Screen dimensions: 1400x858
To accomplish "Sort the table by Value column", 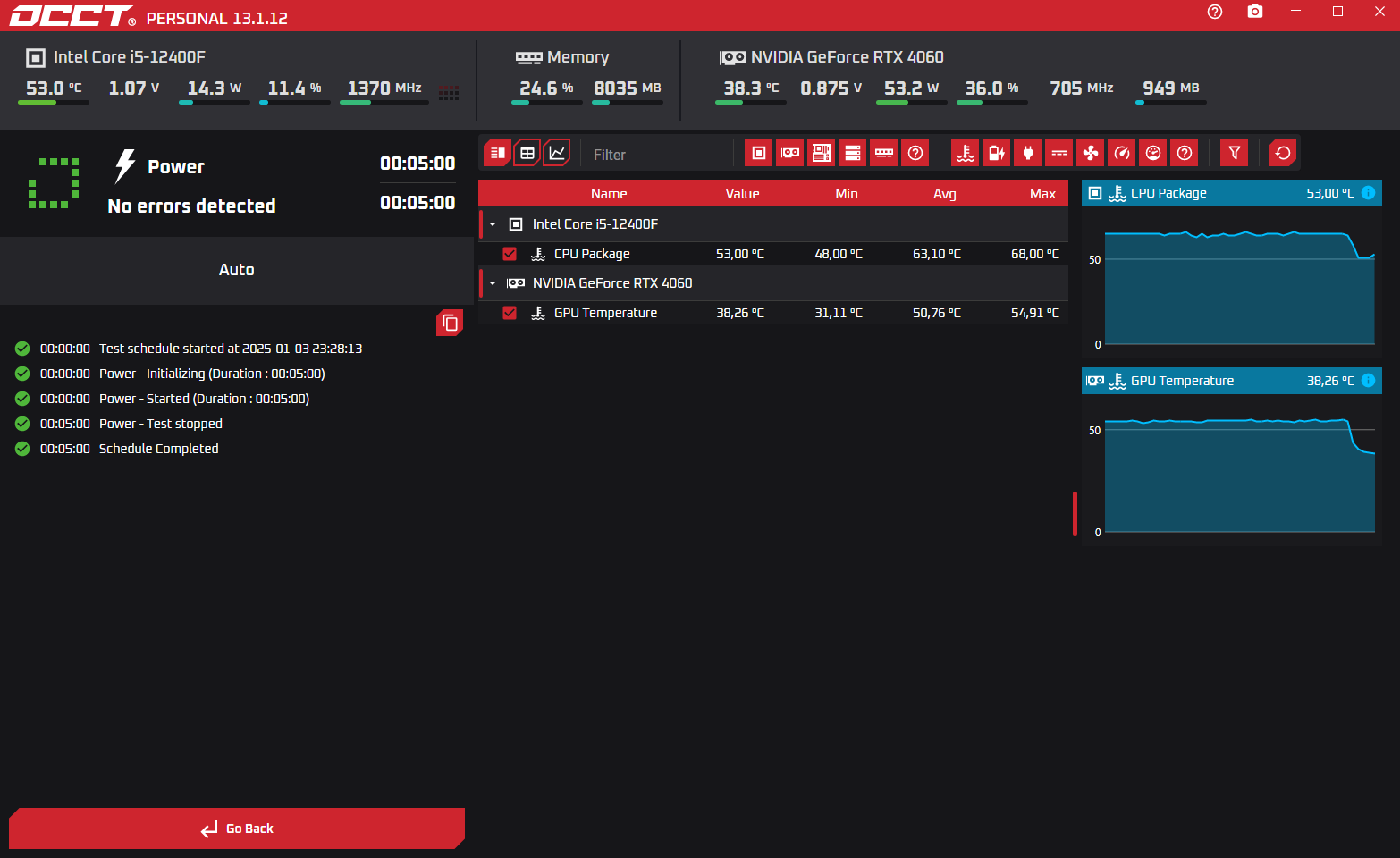I will 742,194.
